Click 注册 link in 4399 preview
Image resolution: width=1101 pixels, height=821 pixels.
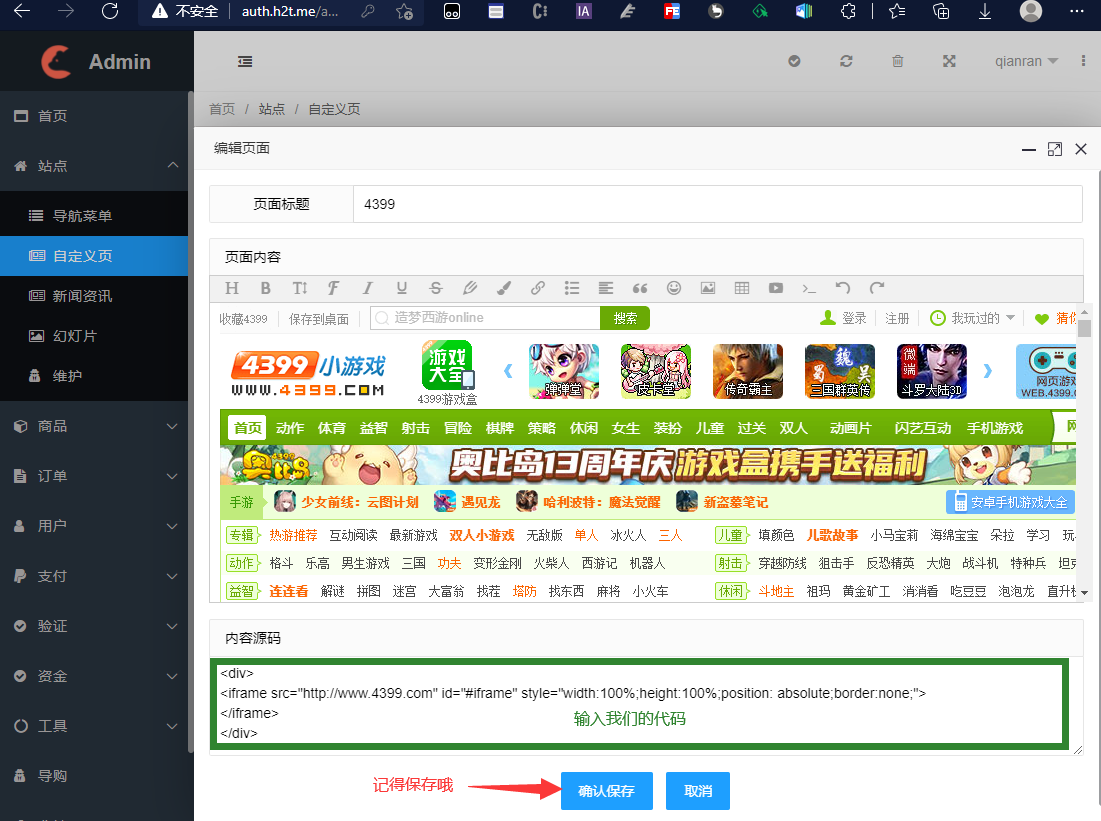897,318
